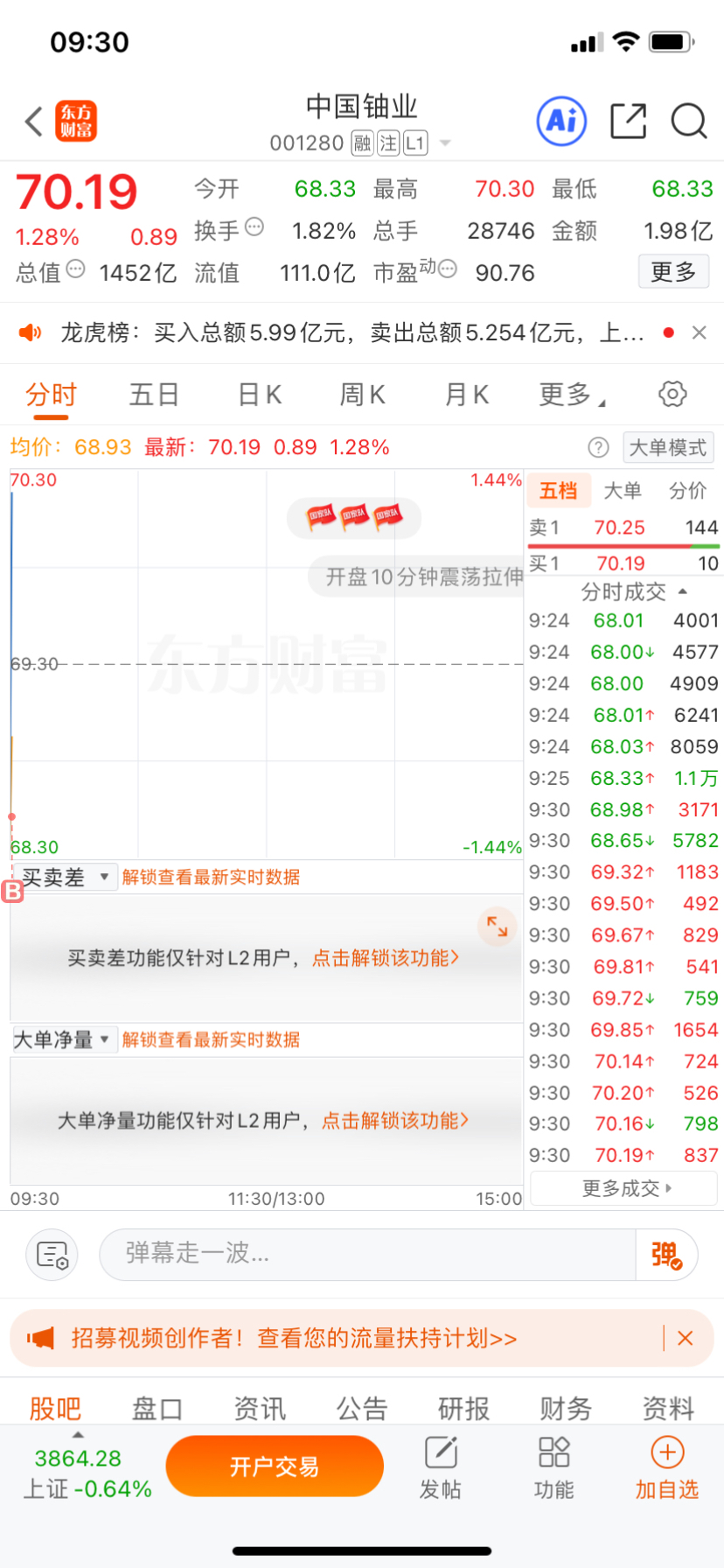Tap the 弹幕走一波 input field
Screen dimensions: 724x1568
pyautogui.click(x=367, y=1255)
